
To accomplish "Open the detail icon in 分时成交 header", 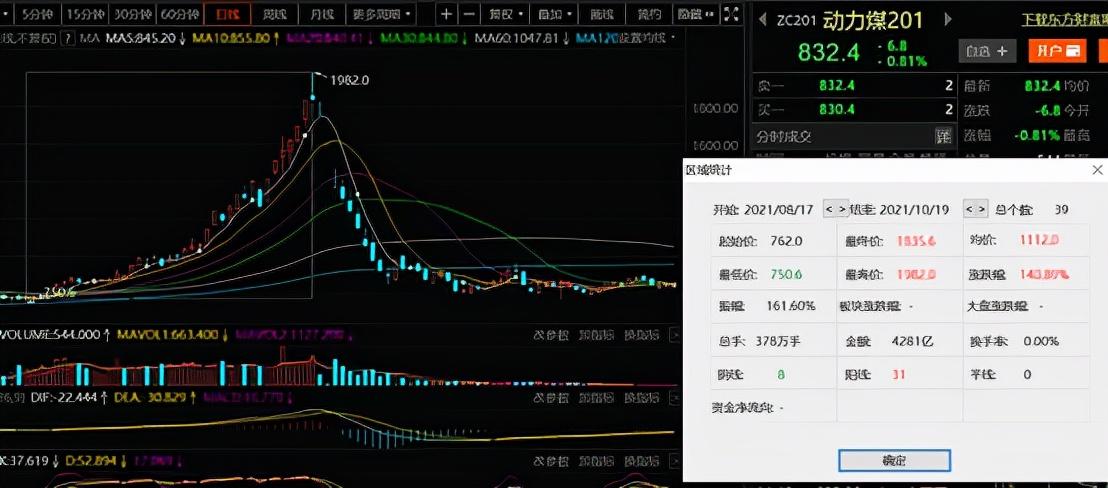I will 943,136.
